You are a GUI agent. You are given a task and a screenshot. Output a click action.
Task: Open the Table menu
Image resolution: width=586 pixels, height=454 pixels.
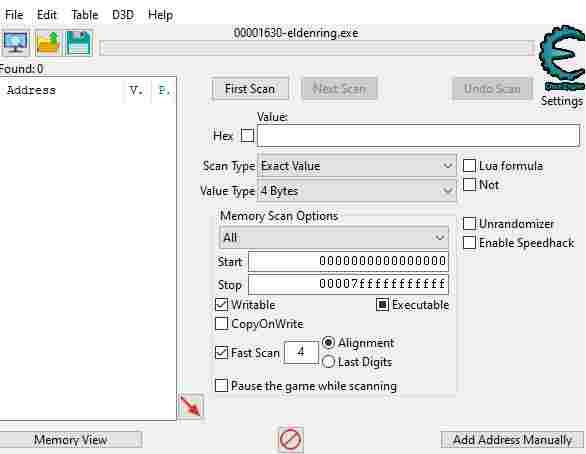84,15
